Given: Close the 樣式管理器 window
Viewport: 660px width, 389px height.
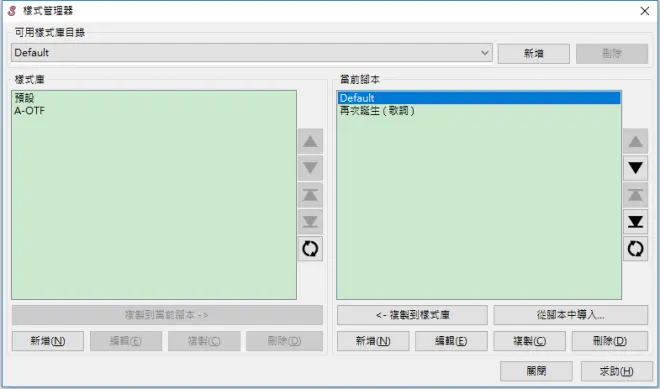Looking at the screenshot, I should [x=644, y=11].
